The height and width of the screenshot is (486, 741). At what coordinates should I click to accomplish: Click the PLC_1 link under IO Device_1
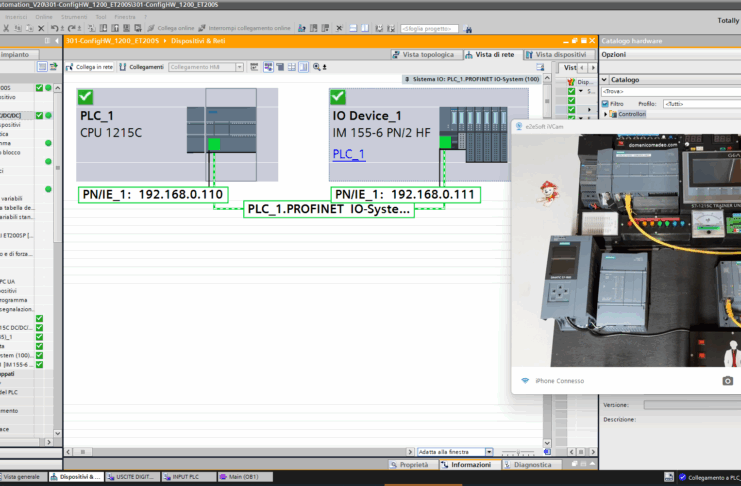(348, 154)
